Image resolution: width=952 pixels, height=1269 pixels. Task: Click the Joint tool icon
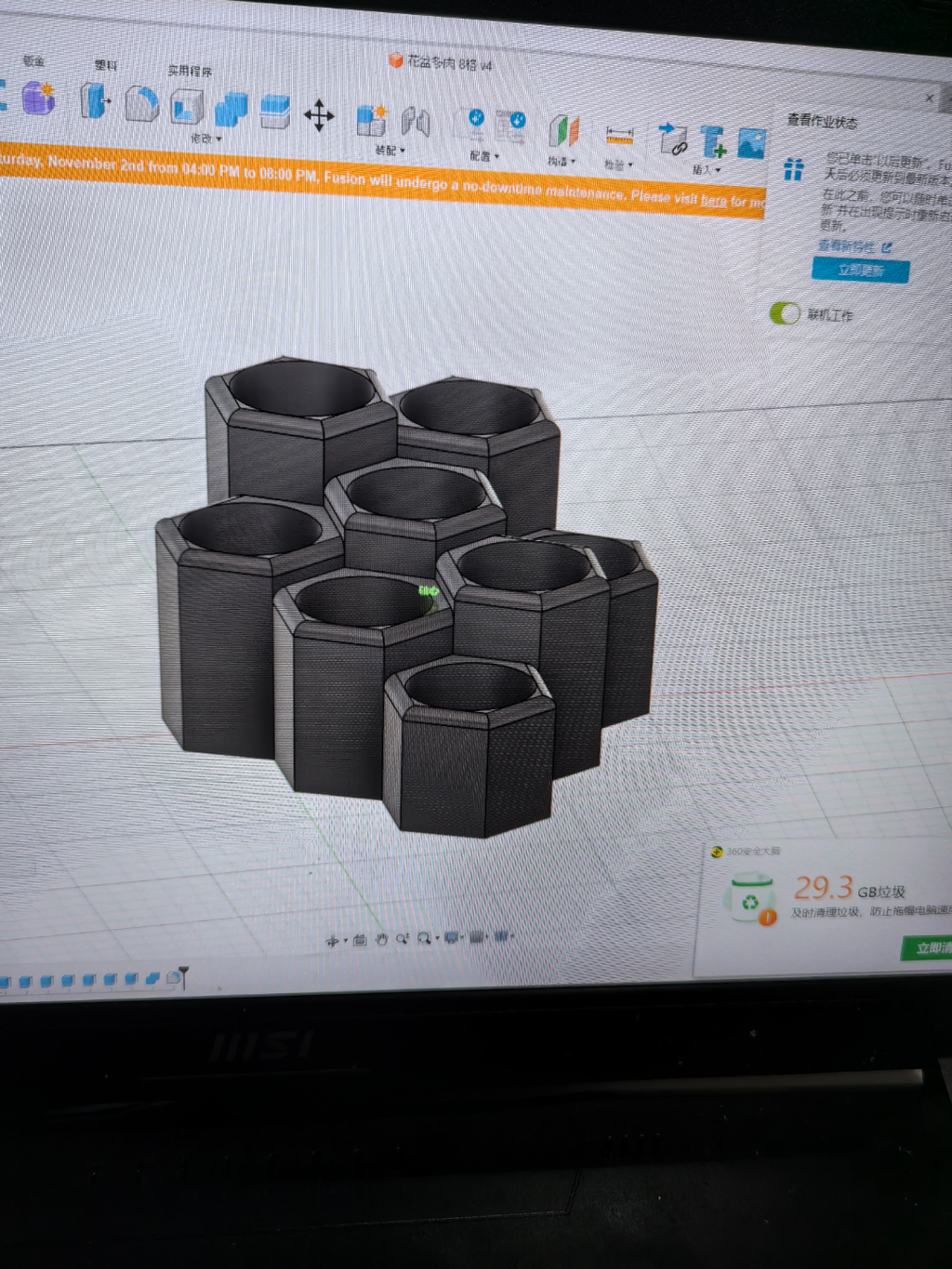pyautogui.click(x=416, y=122)
